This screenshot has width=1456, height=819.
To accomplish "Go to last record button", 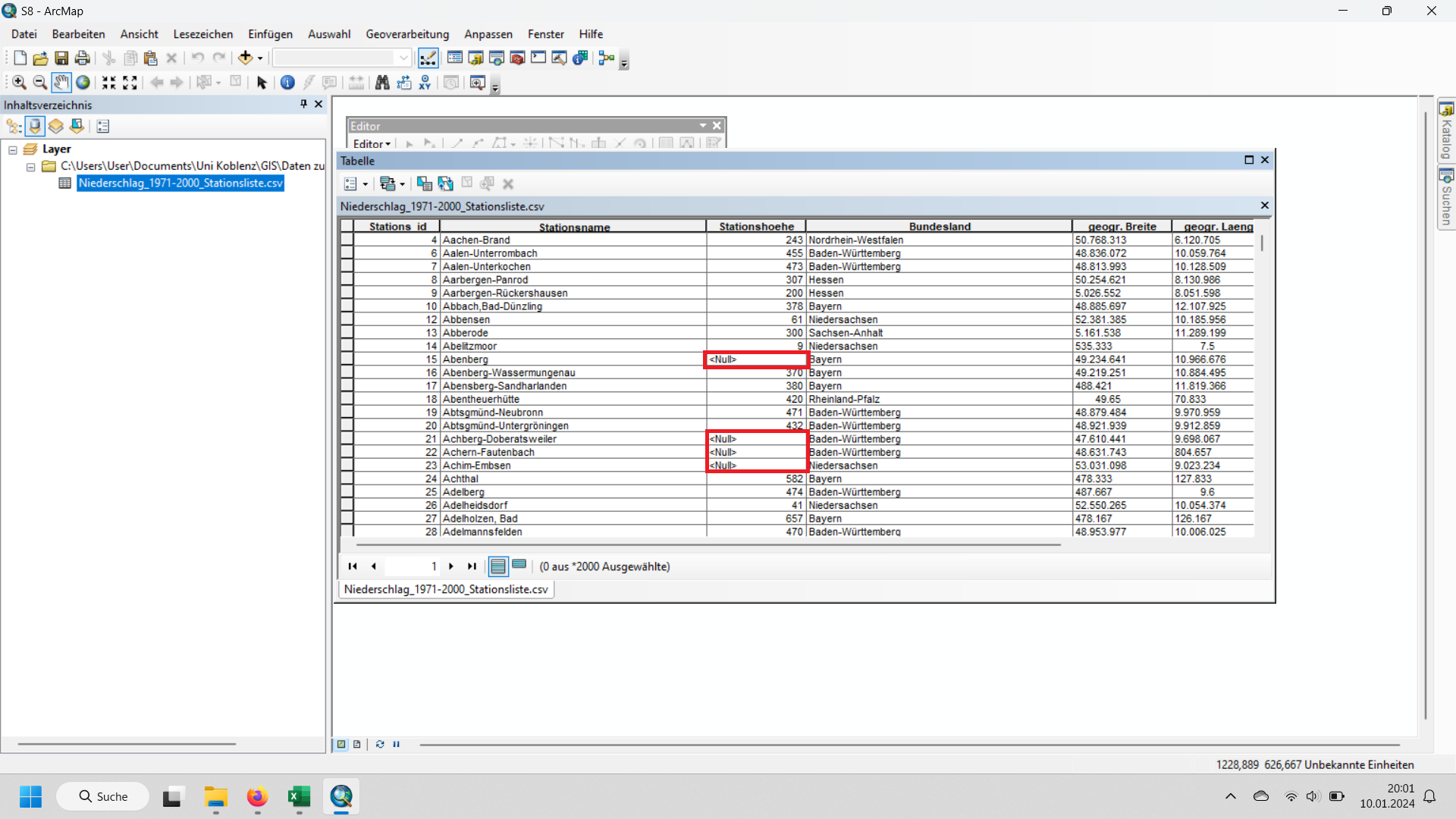I will [472, 566].
